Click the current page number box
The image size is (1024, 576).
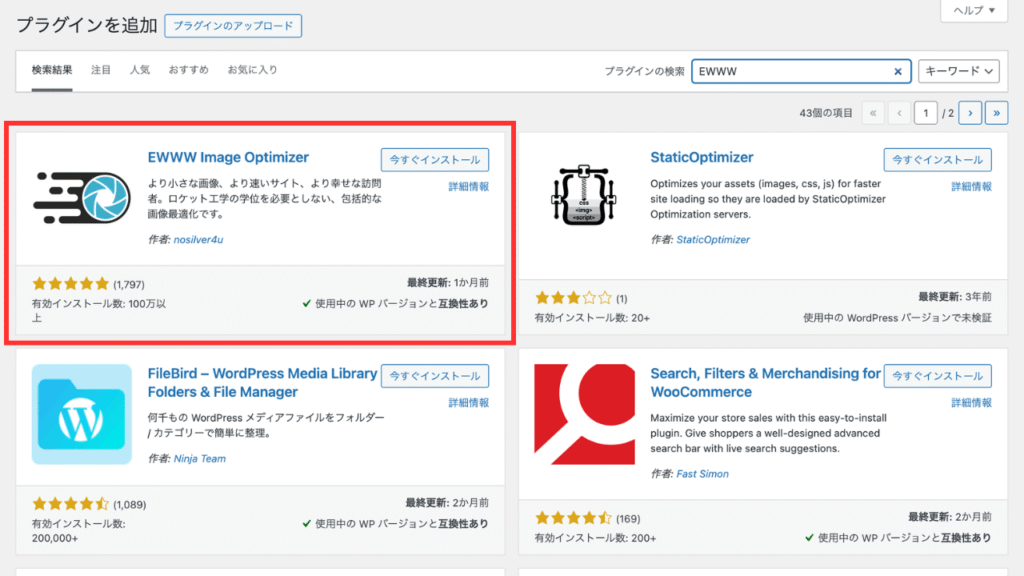[926, 114]
